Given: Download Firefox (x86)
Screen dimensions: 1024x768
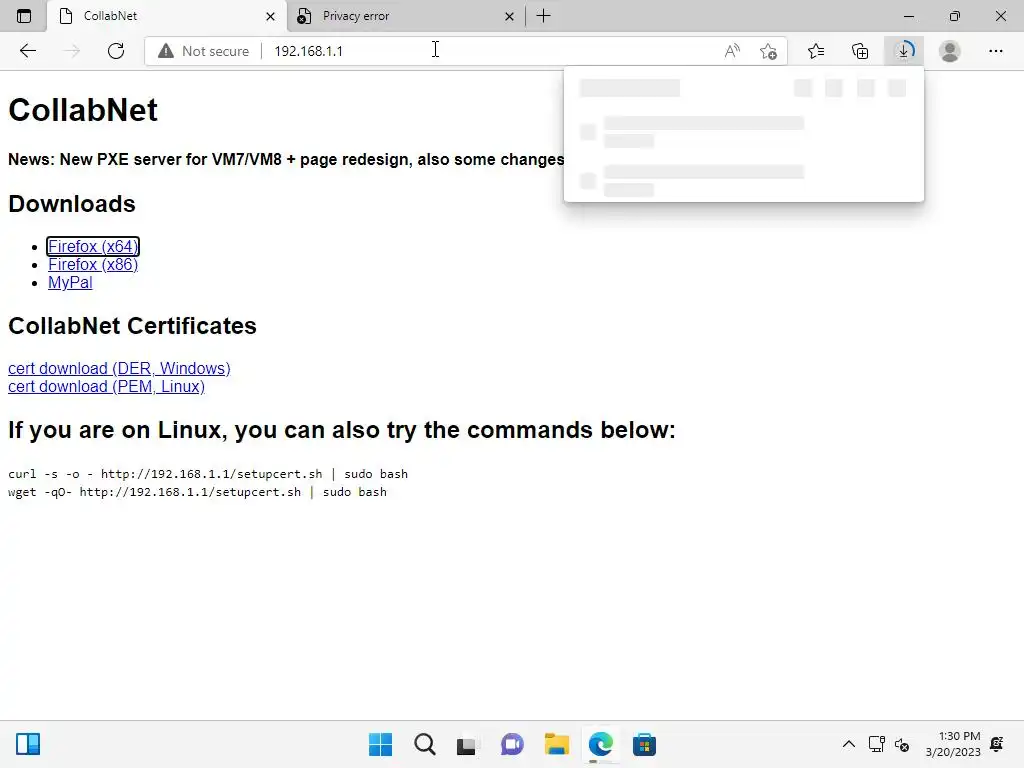Looking at the screenshot, I should coord(93,264).
